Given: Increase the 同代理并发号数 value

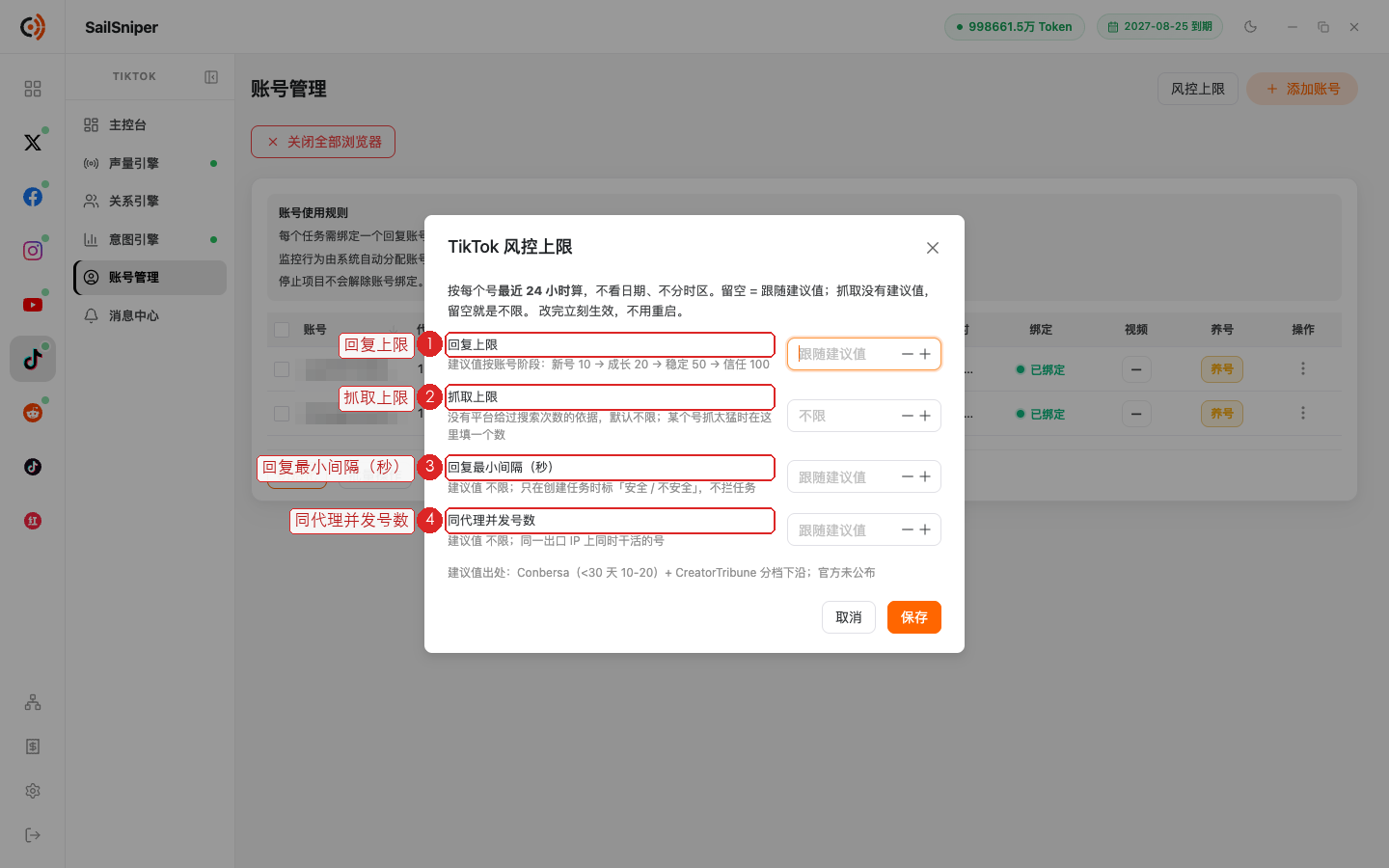Looking at the screenshot, I should (925, 529).
